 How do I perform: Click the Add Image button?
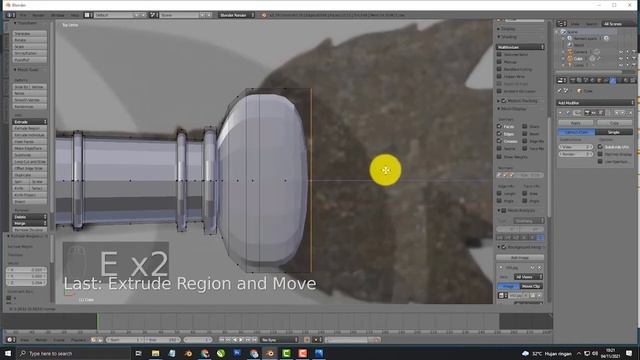coord(520,258)
